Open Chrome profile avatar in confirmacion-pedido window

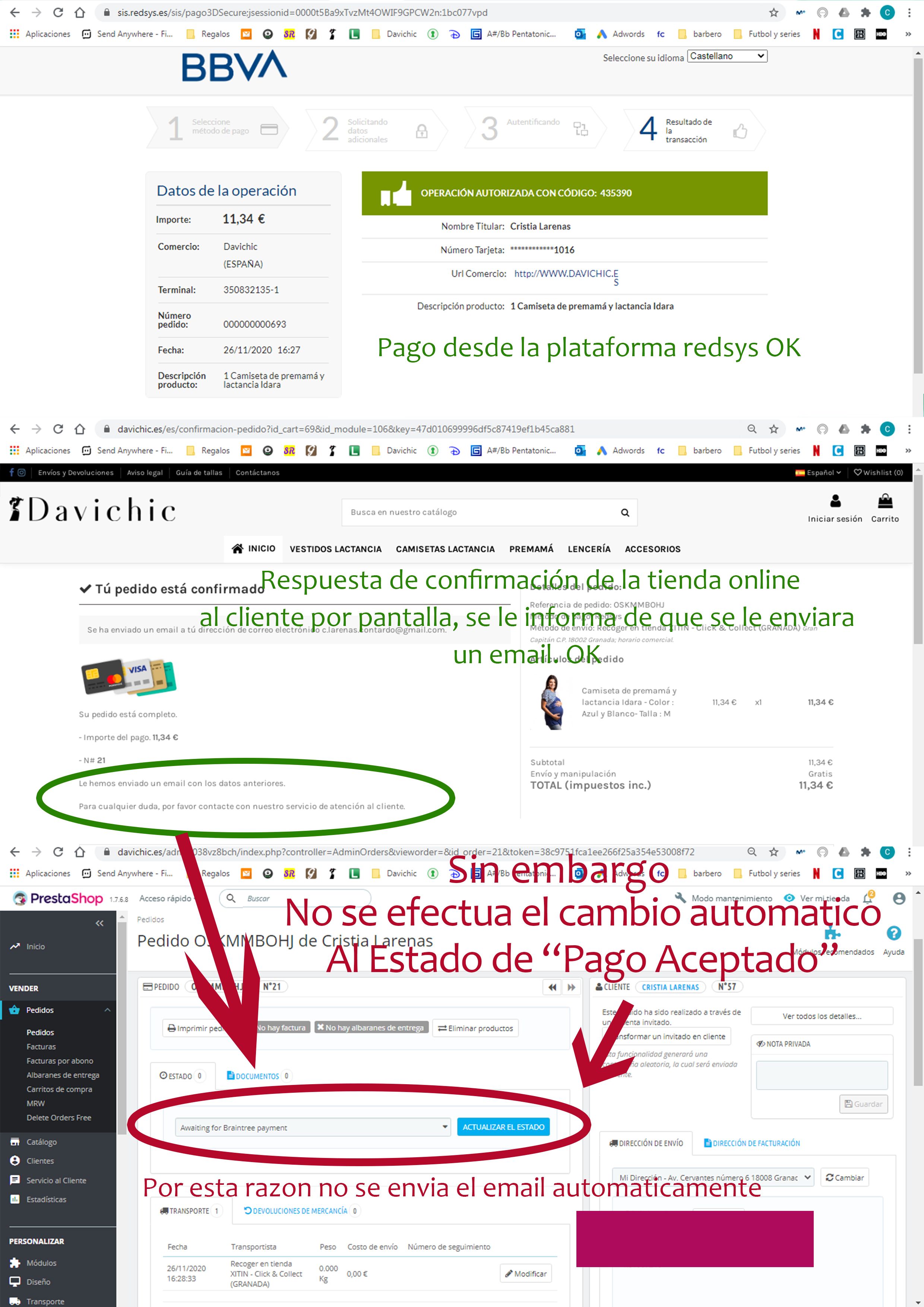(x=887, y=428)
